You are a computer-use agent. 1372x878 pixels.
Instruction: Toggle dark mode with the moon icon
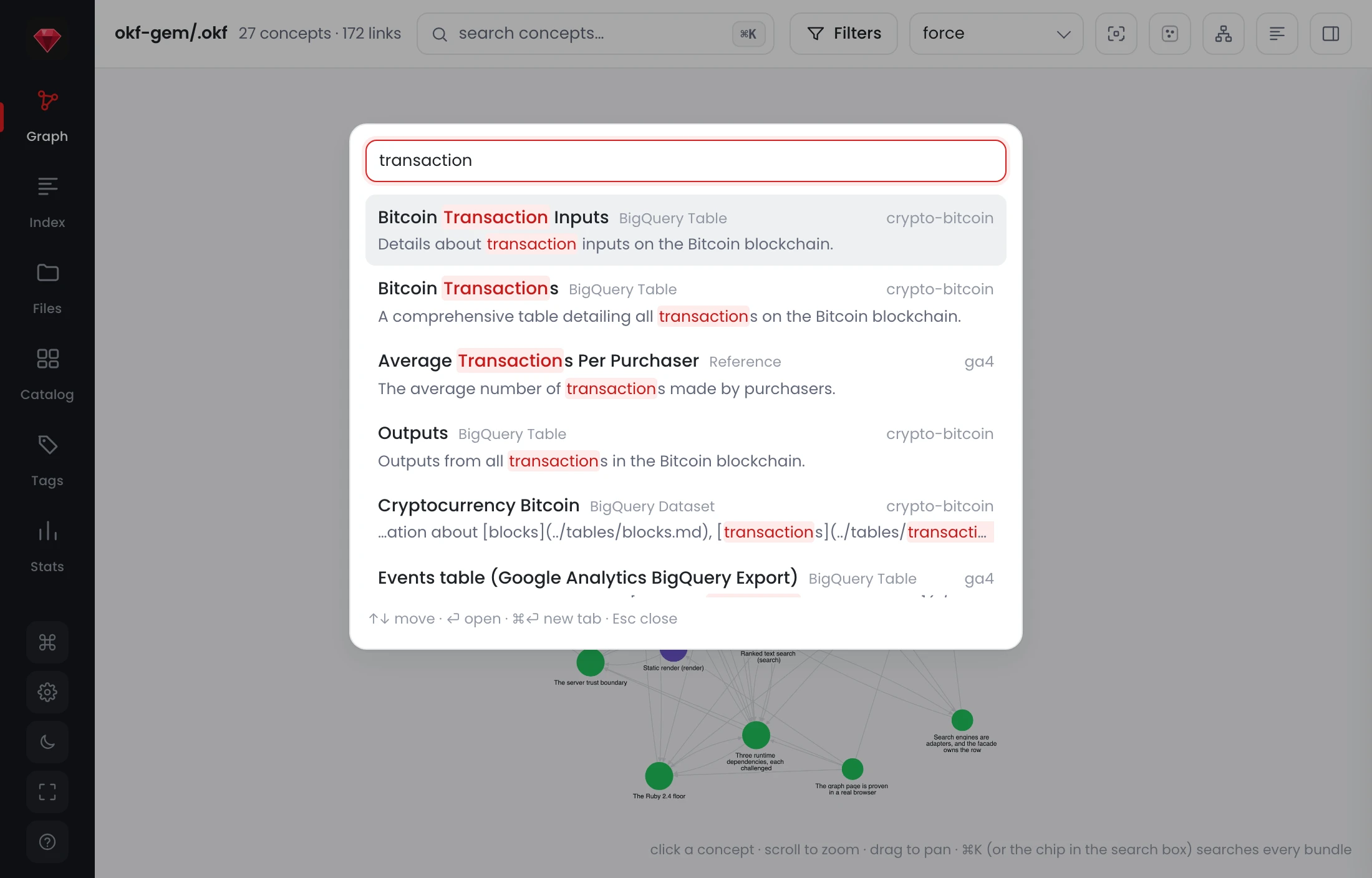tap(47, 742)
